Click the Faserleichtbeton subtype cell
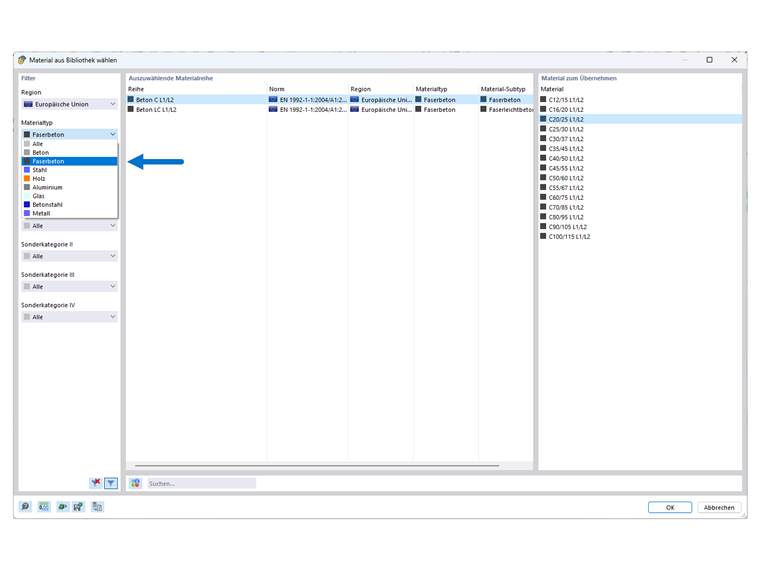This screenshot has height=570, width=760. pos(507,110)
